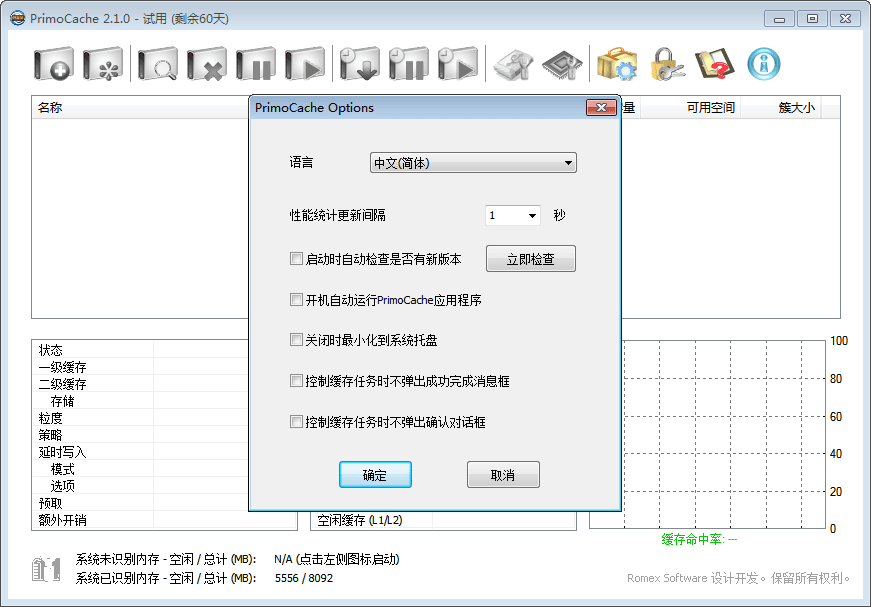
Task: Select the 模式 row
Action: point(139,469)
